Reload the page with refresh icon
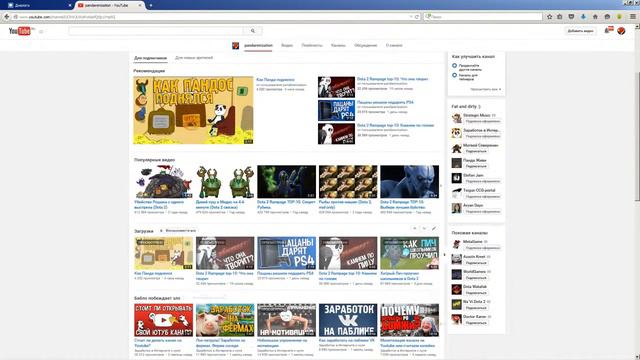Screen dimensions: 640x360 click(x=417, y=17)
